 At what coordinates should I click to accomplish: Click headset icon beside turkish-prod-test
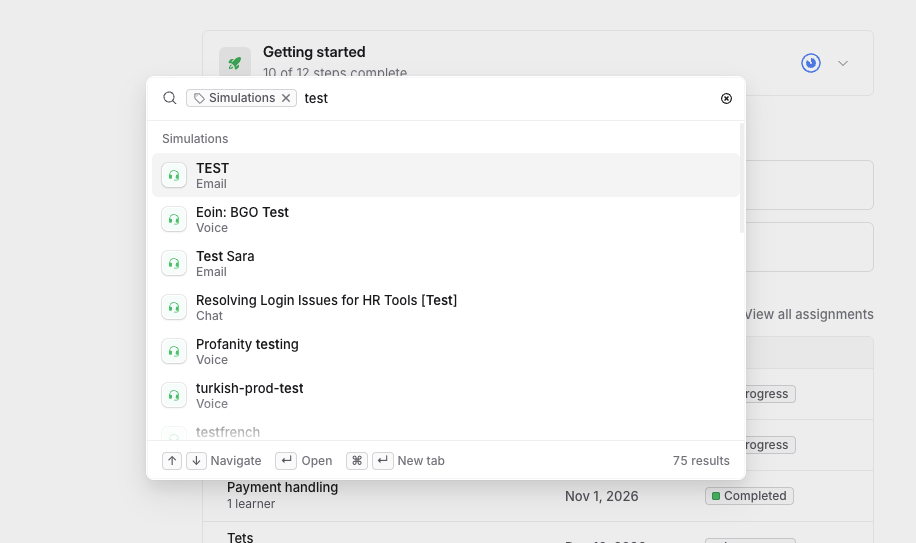click(x=174, y=395)
